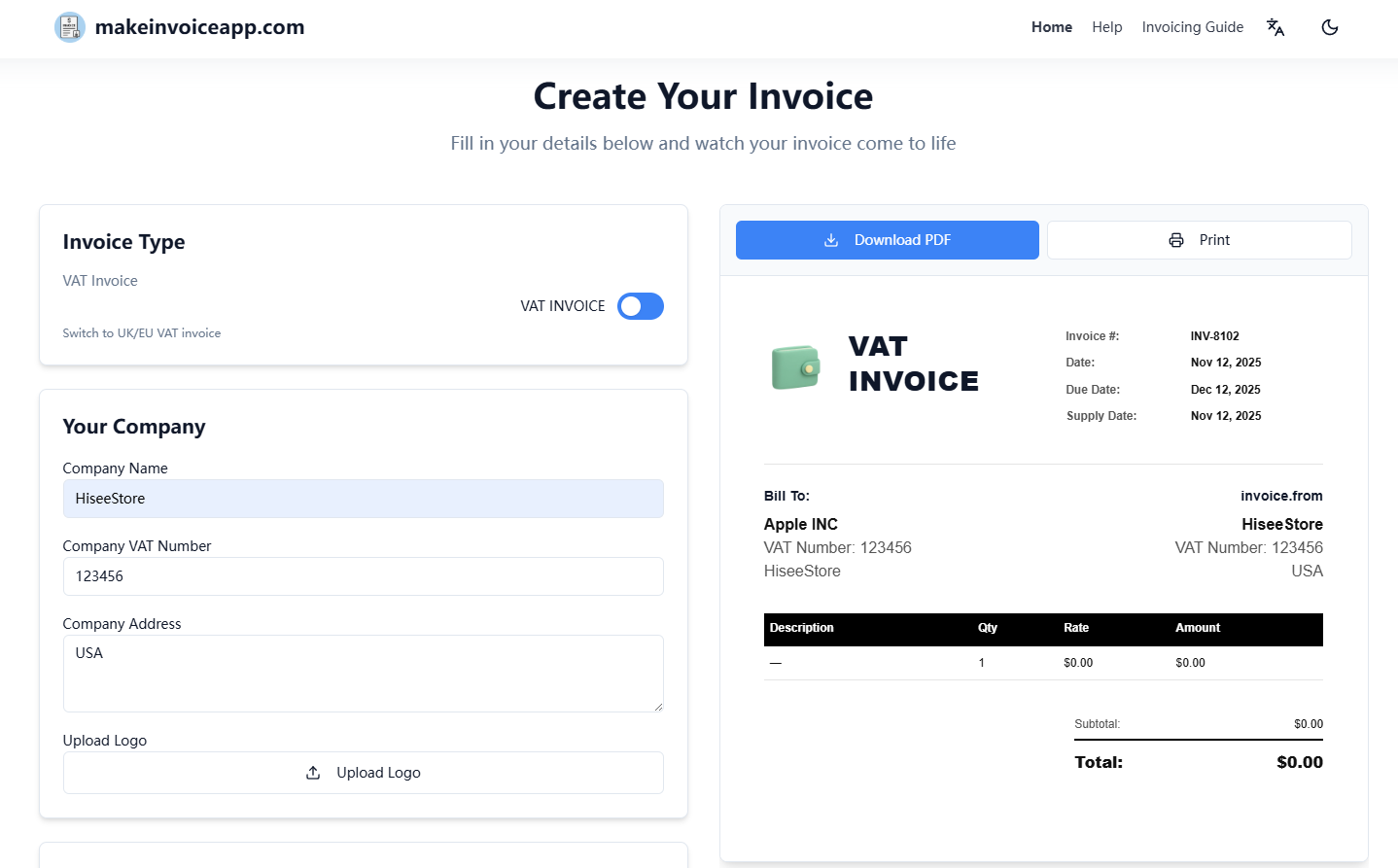Select the Company VAT Number field

coord(363,575)
